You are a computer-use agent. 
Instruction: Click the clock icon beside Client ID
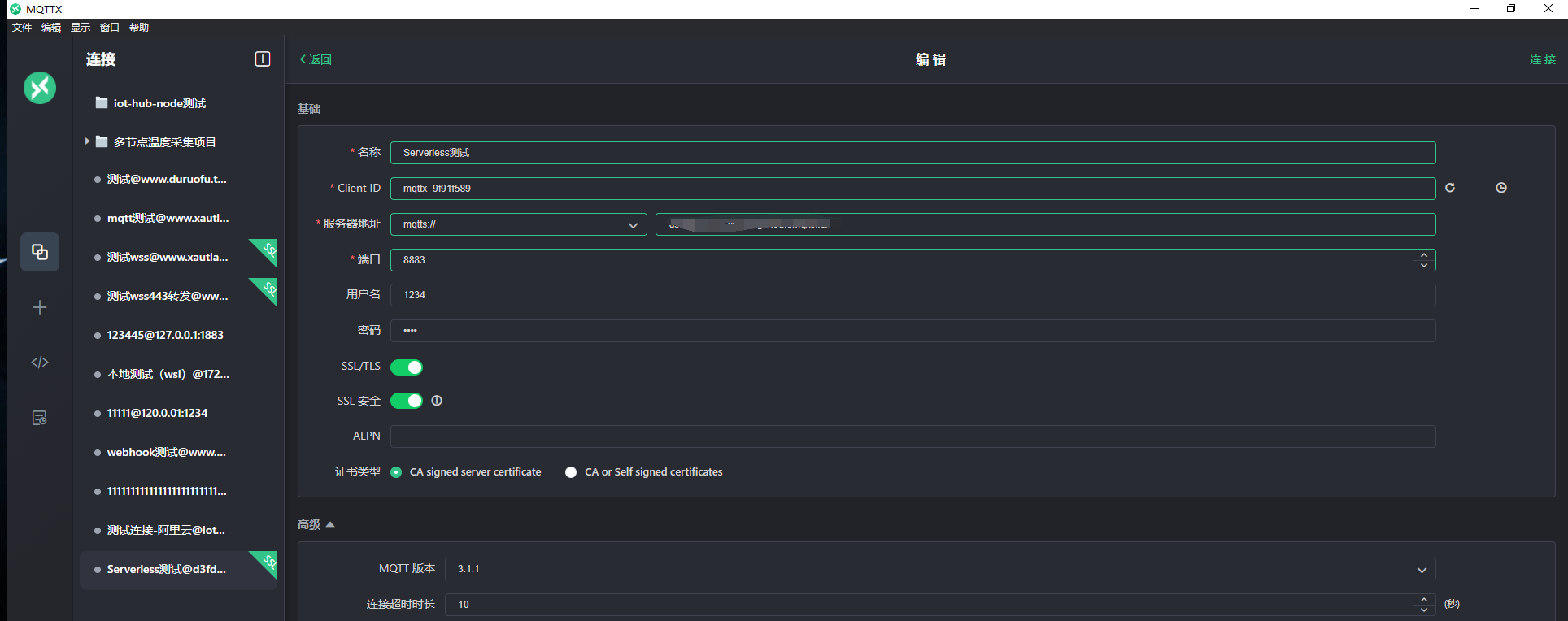point(1500,188)
